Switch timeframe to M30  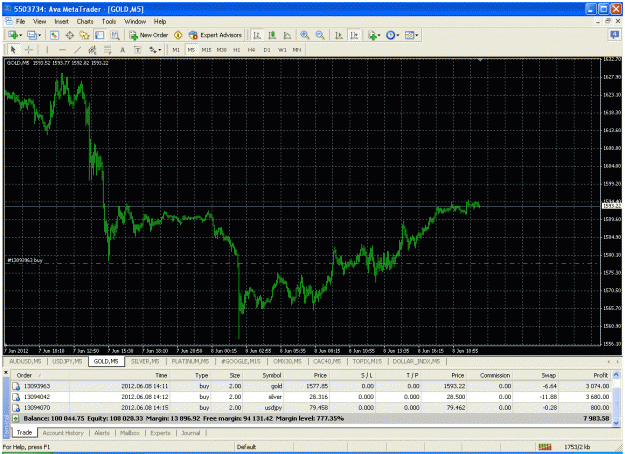coord(222,50)
